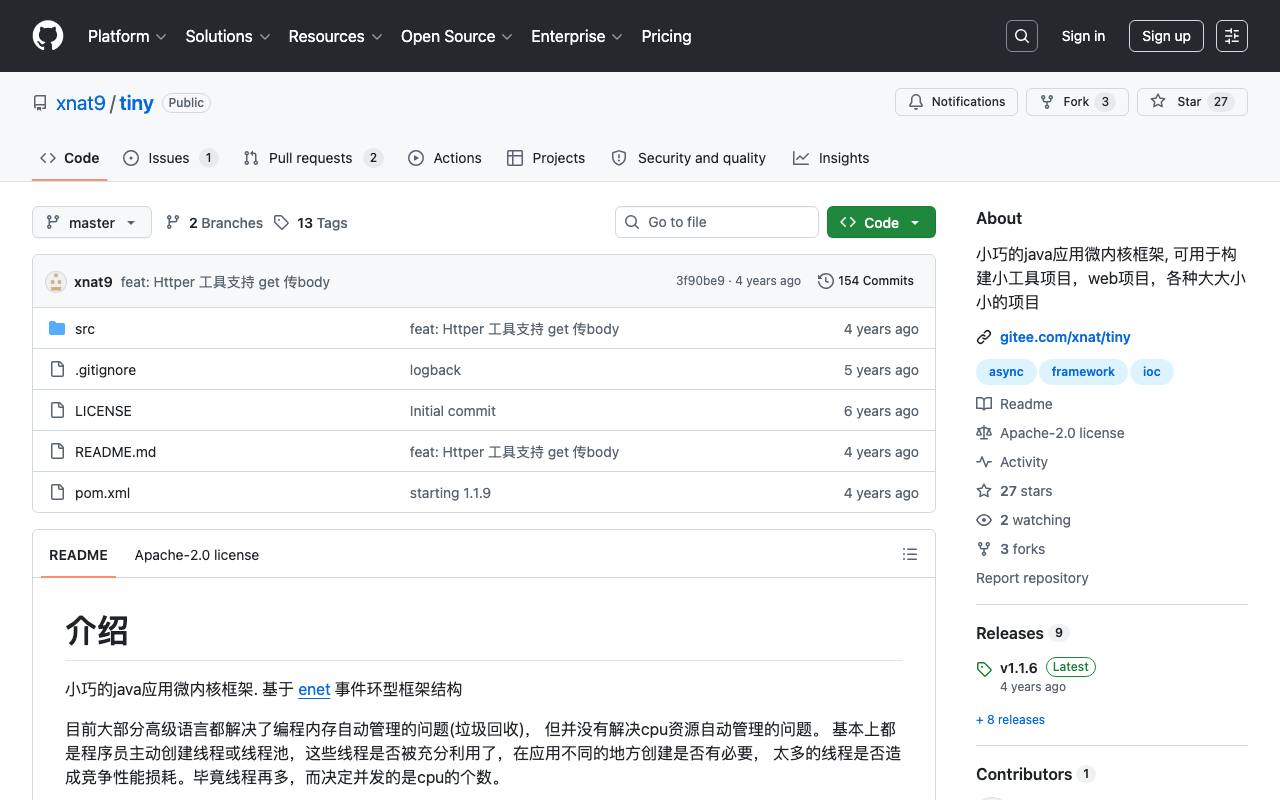1280x800 pixels.
Task: Click the pom.xml file icon
Action: [x=57, y=493]
